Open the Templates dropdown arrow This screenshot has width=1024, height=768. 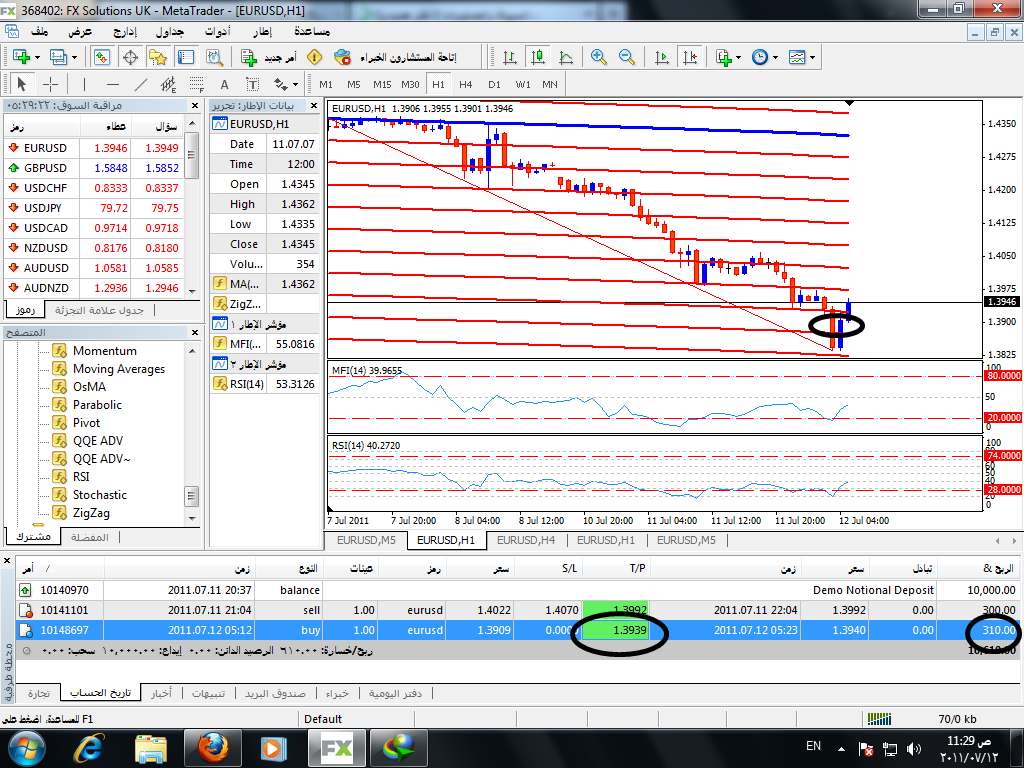coord(812,57)
